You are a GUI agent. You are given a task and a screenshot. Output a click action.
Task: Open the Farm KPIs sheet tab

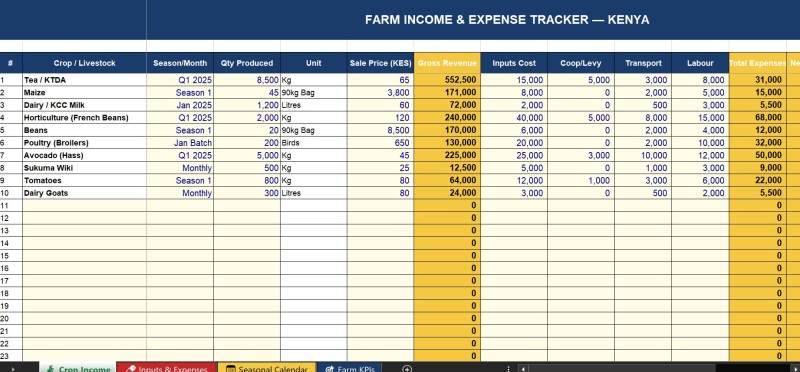[349, 368]
